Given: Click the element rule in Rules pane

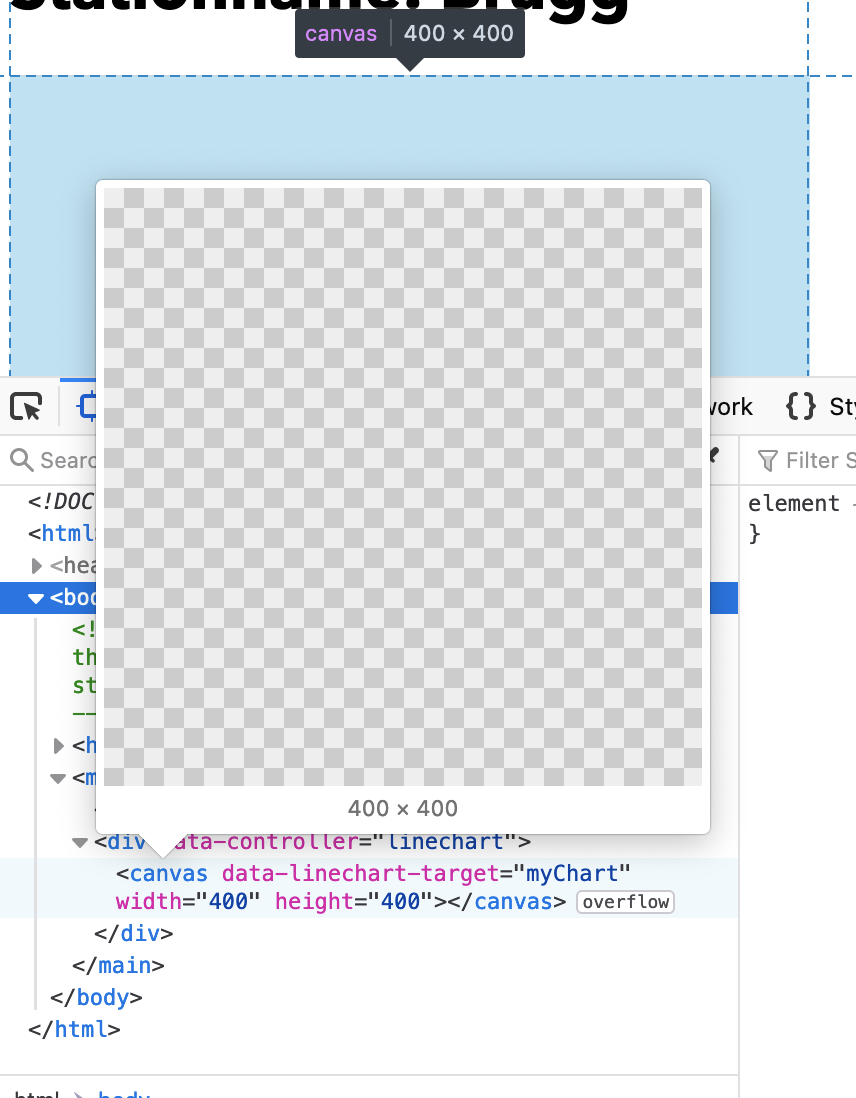Looking at the screenshot, I should click(794, 503).
